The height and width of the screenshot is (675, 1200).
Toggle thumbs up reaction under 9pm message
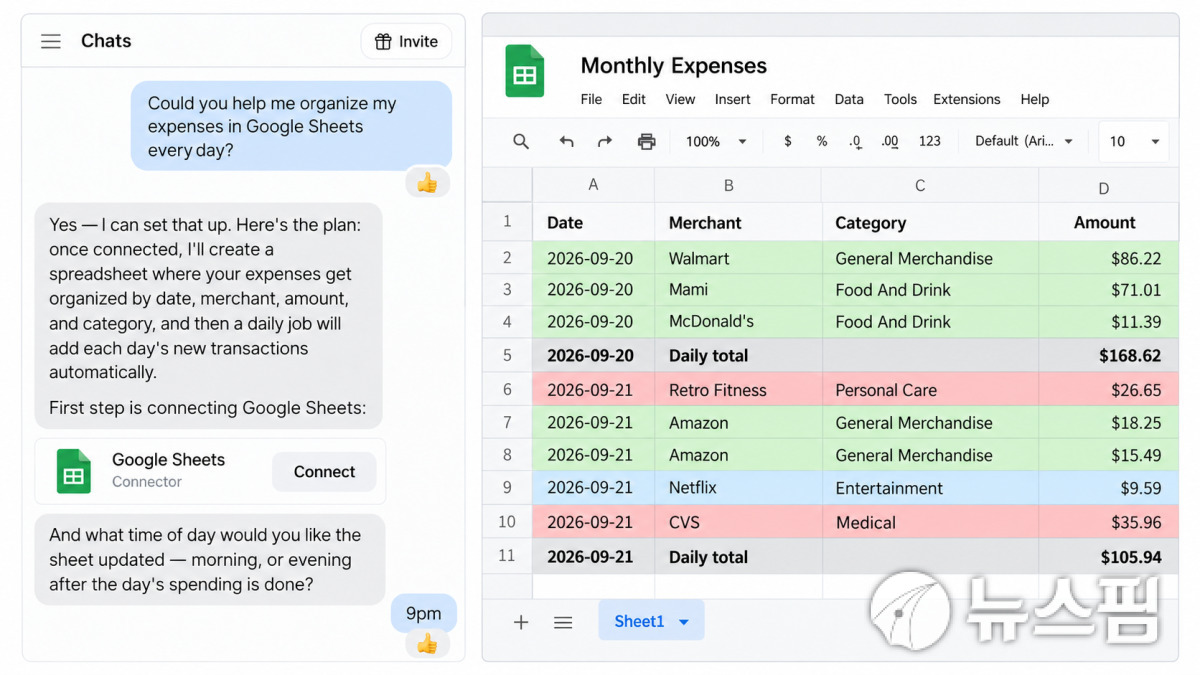pyautogui.click(x=427, y=643)
